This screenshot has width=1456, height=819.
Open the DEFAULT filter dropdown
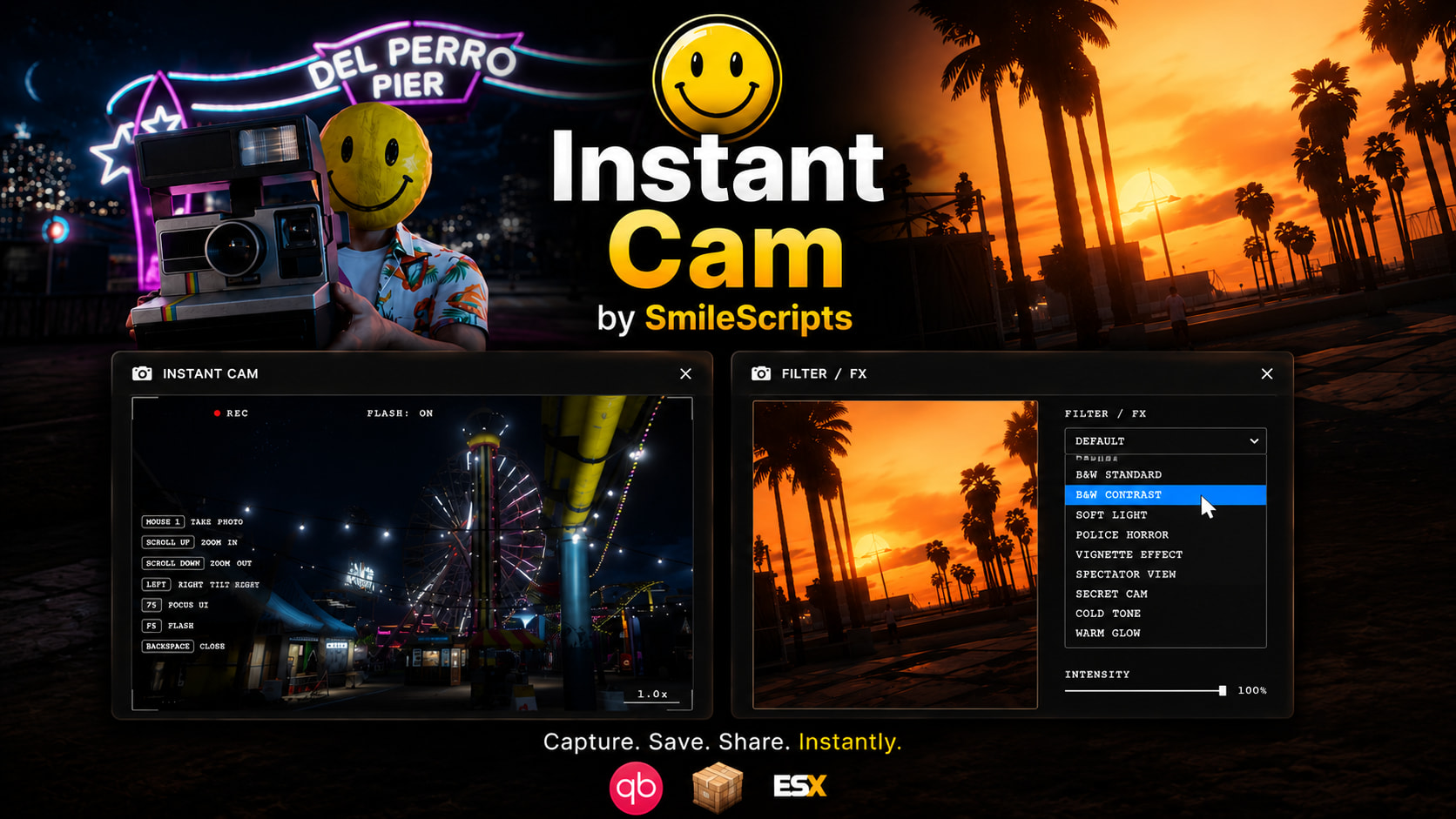(1165, 441)
